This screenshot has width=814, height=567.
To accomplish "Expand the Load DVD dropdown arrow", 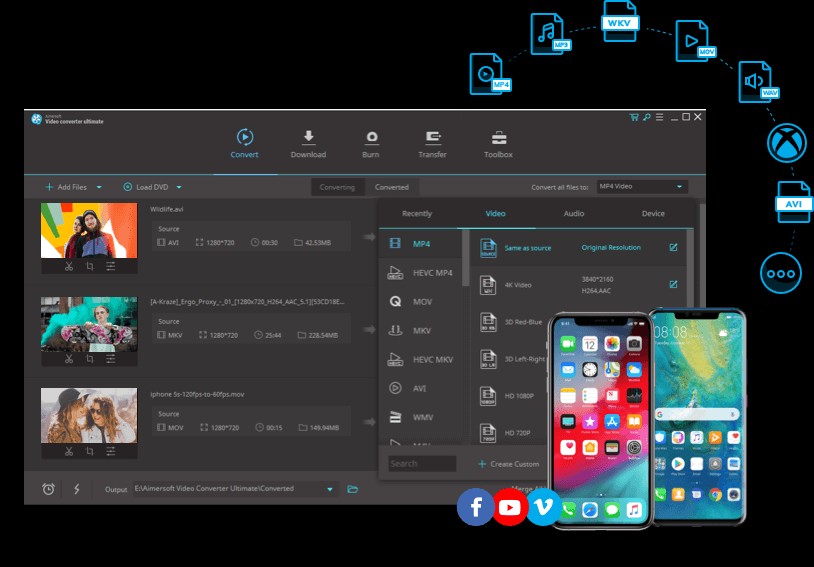I will [x=179, y=187].
